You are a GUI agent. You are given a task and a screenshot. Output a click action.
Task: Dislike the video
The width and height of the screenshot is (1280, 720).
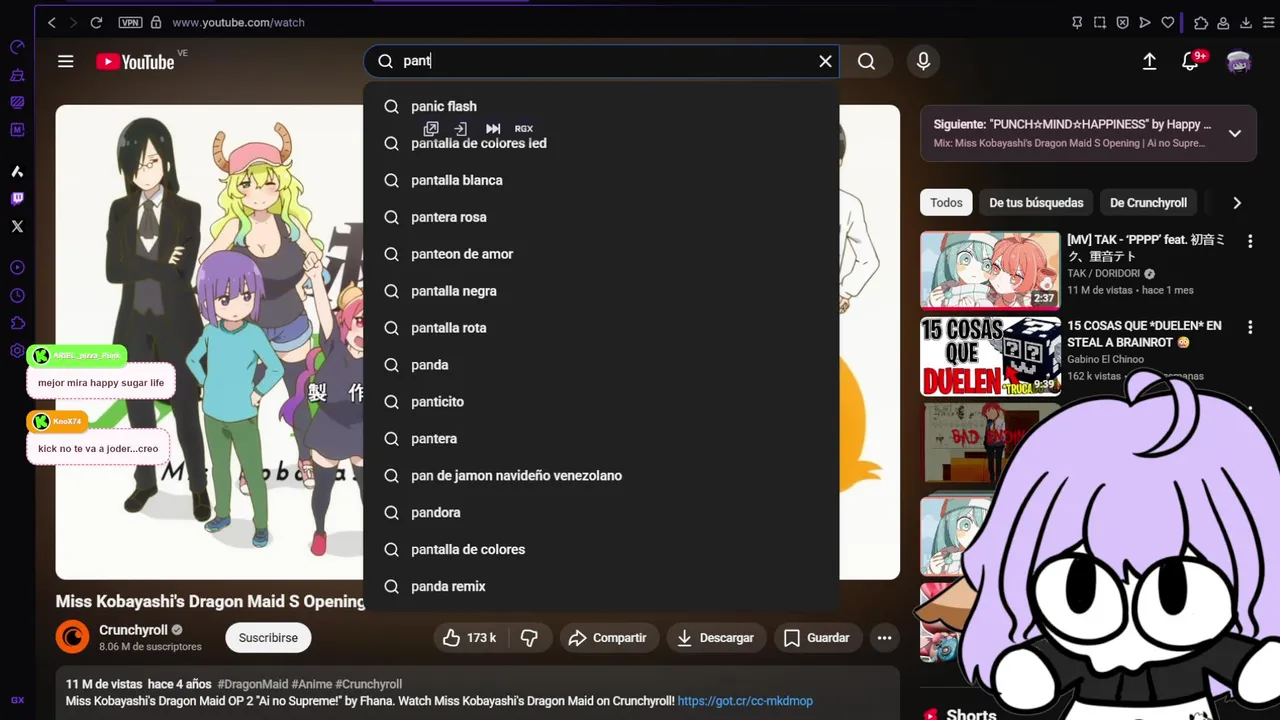coord(530,638)
